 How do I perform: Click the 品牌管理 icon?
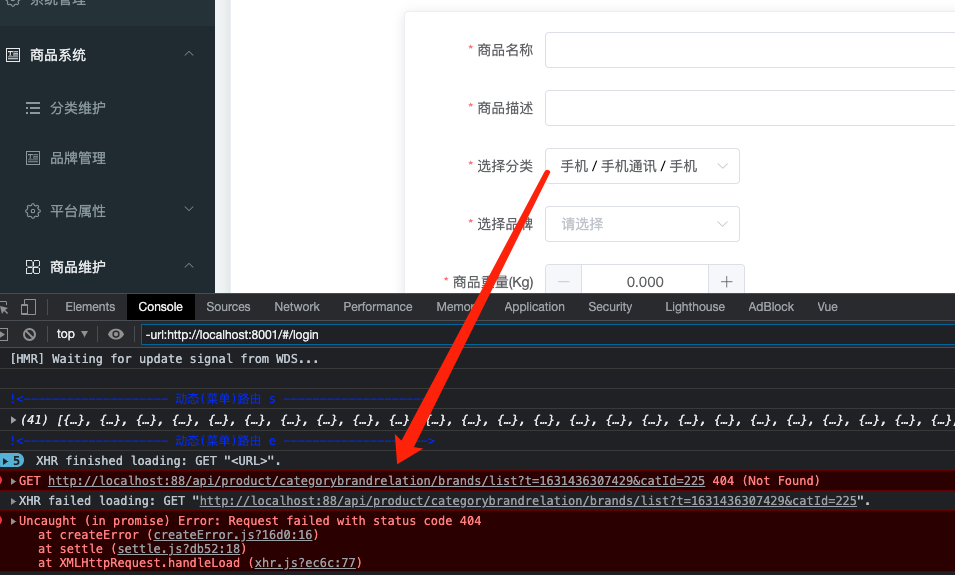coord(33,158)
